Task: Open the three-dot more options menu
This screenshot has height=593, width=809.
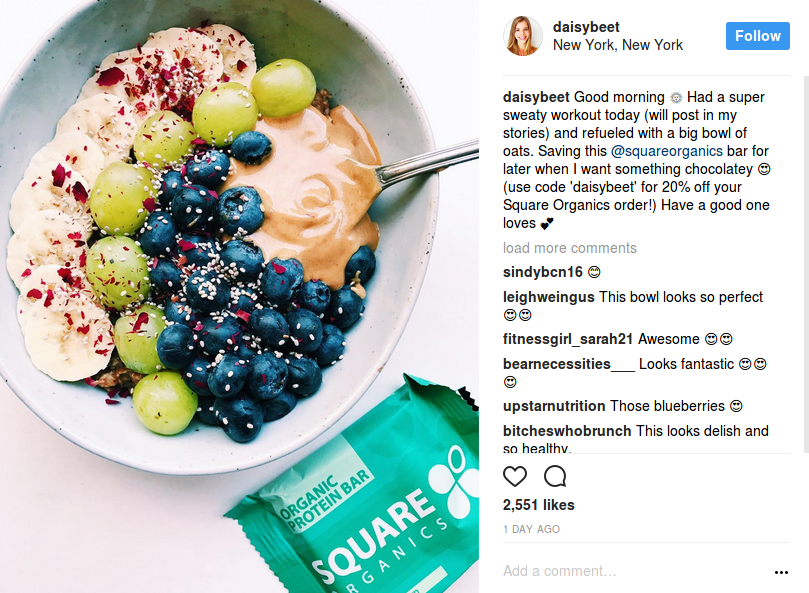Action: (x=781, y=572)
